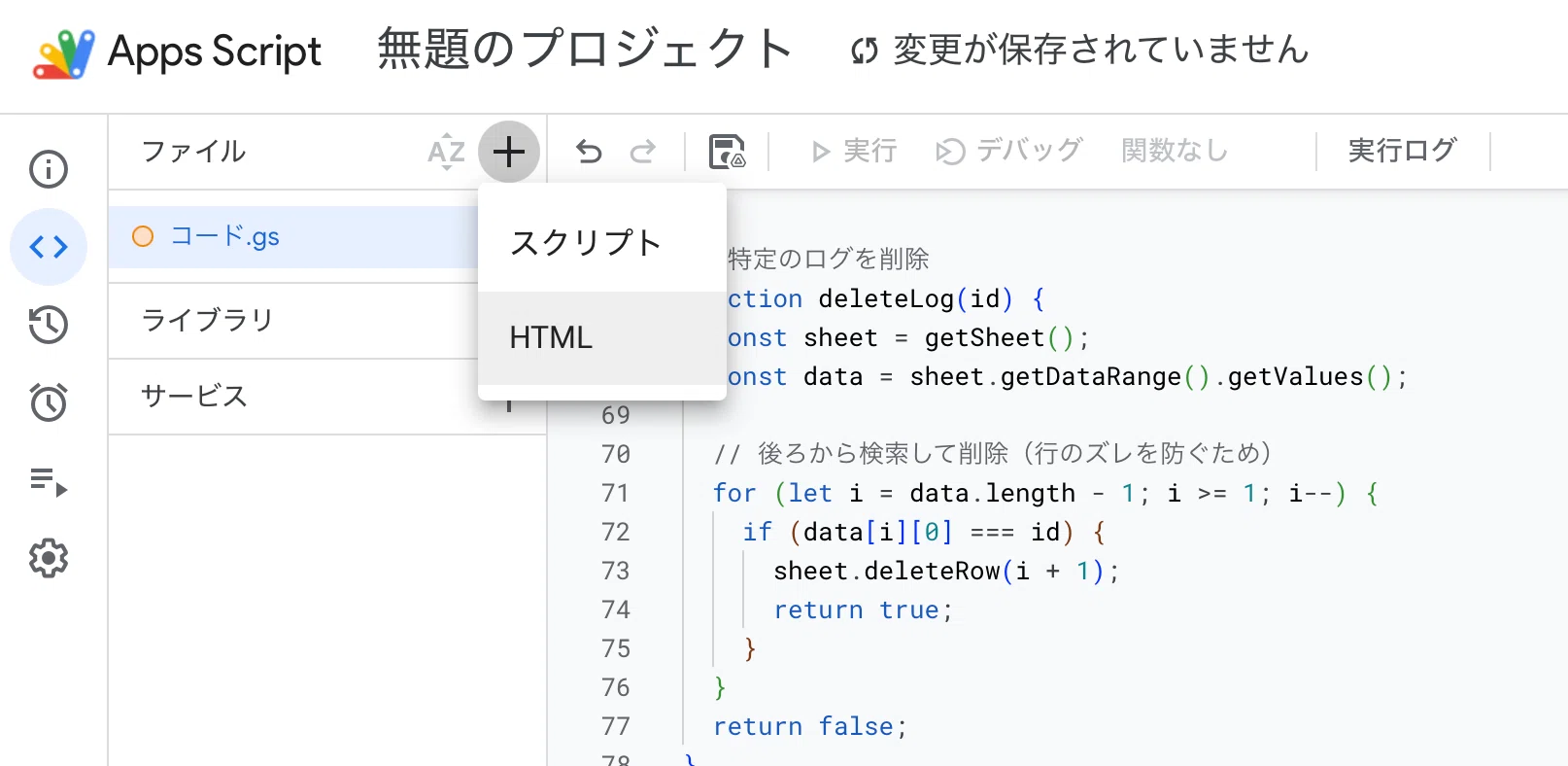The height and width of the screenshot is (766, 1568).
Task: Run the script with 実行 button
Action: 853,152
